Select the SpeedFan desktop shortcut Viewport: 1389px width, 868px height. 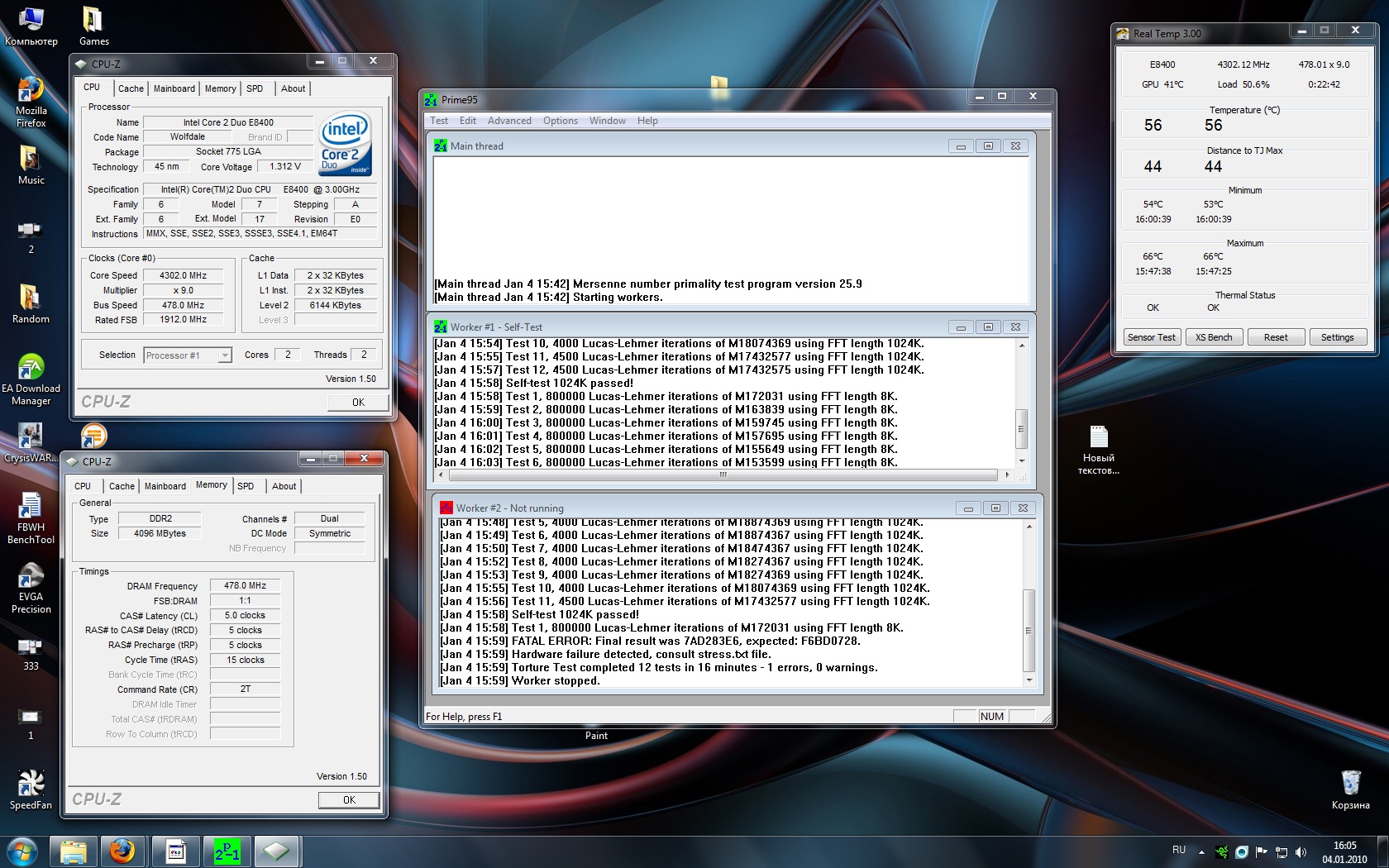(31, 789)
